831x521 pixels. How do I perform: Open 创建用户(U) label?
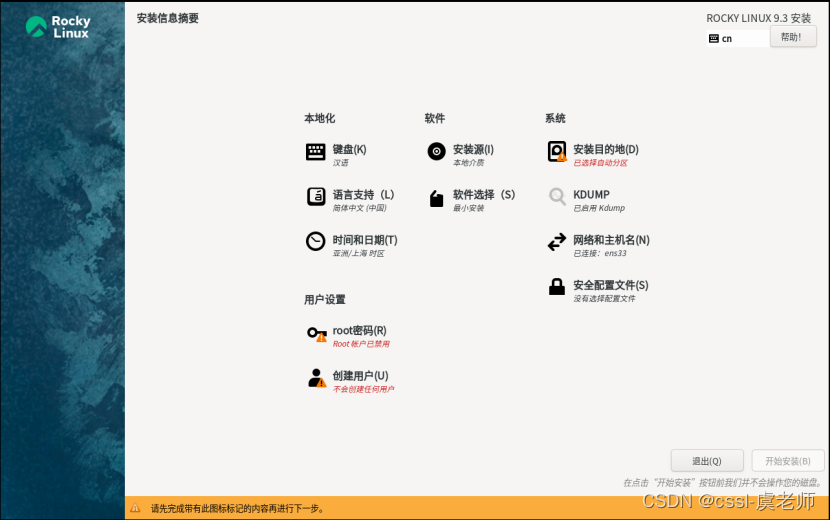(360, 376)
